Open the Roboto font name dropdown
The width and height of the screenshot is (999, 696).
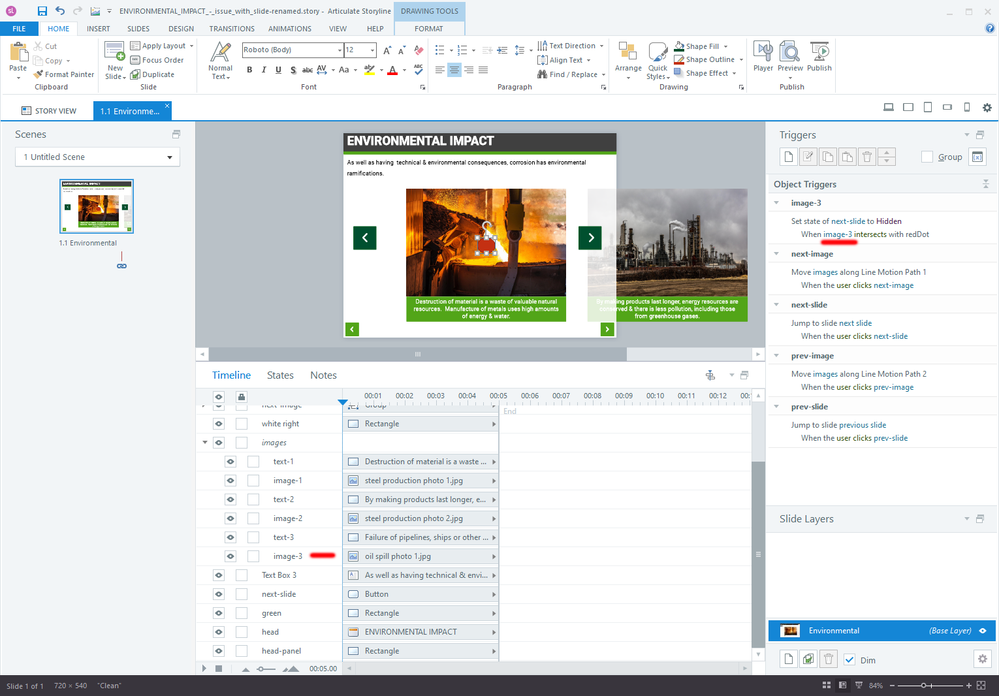[339, 50]
